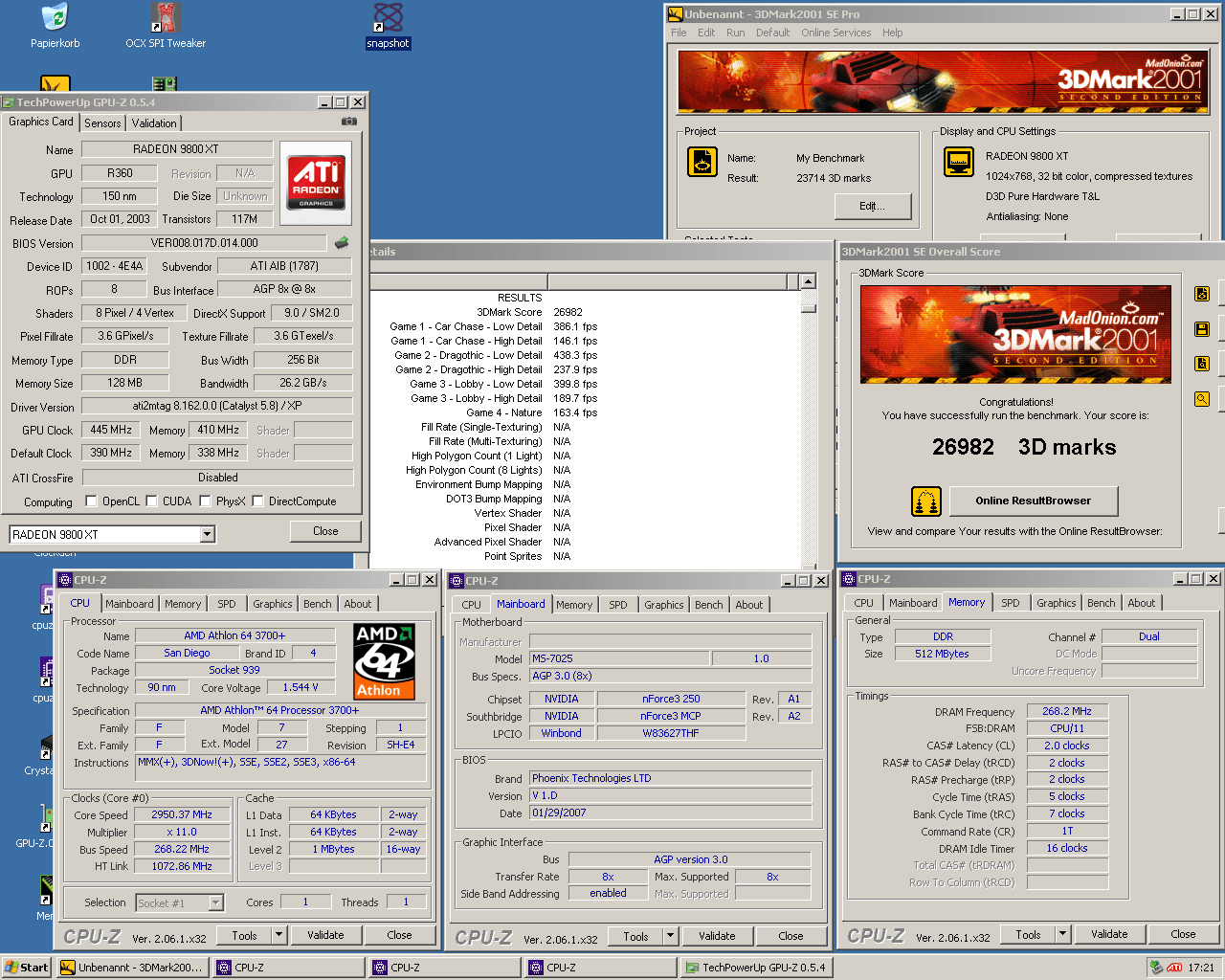Toggle the CUDA checkbox in GPU-Z

click(151, 501)
